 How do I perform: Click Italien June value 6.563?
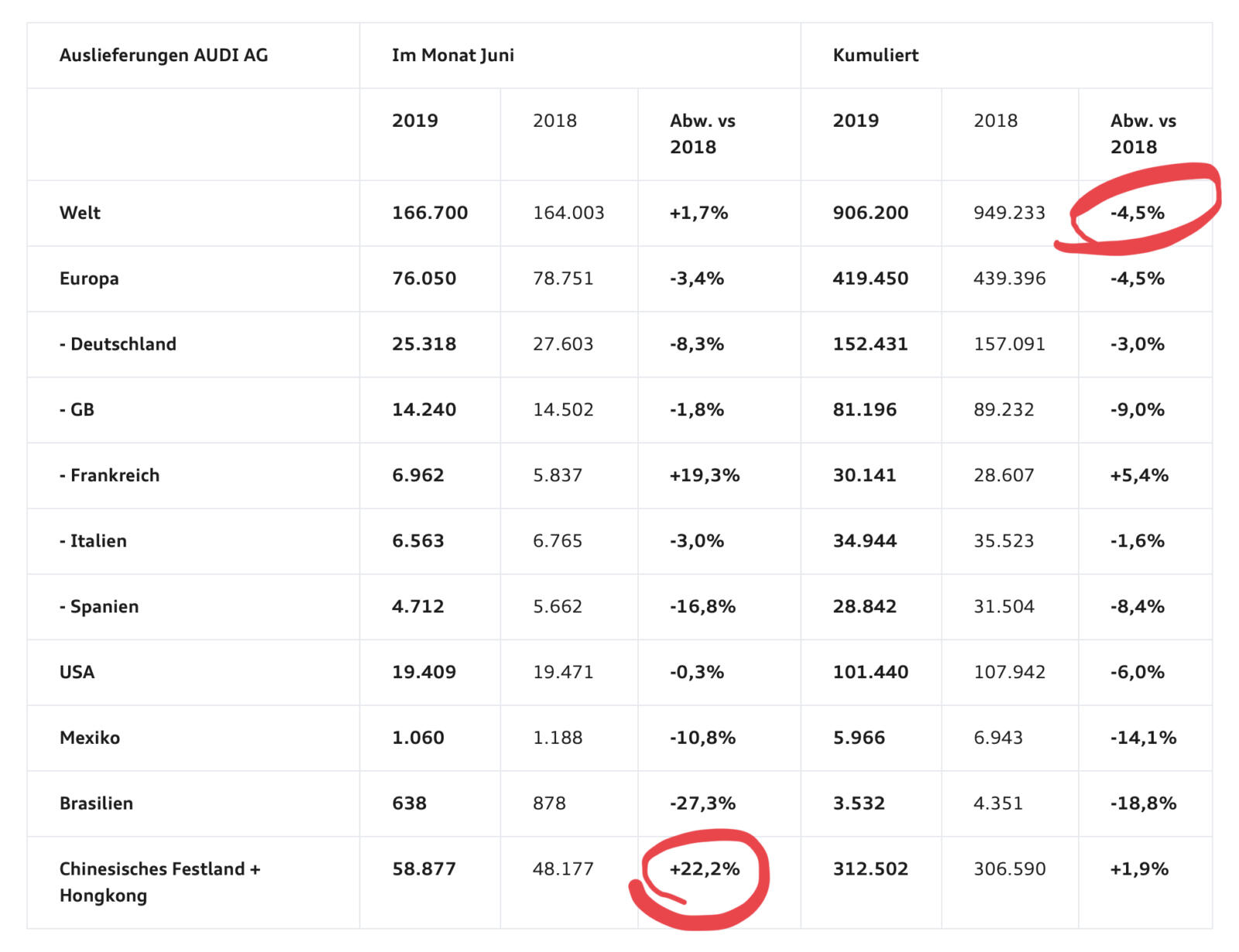click(417, 541)
